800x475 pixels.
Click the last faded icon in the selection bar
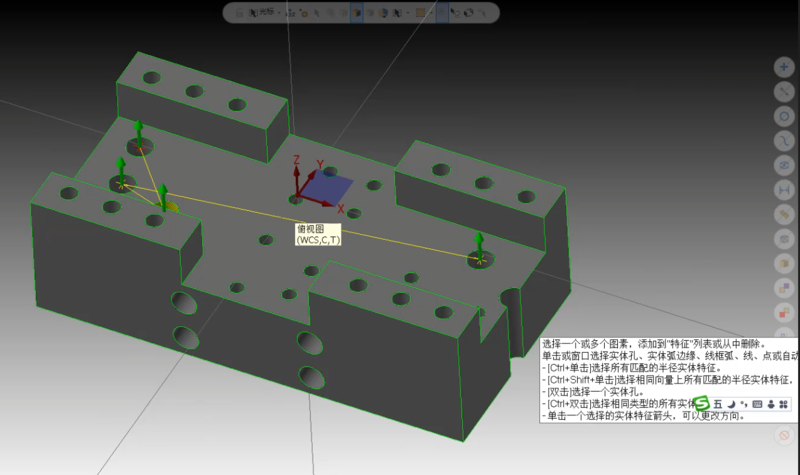(482, 13)
